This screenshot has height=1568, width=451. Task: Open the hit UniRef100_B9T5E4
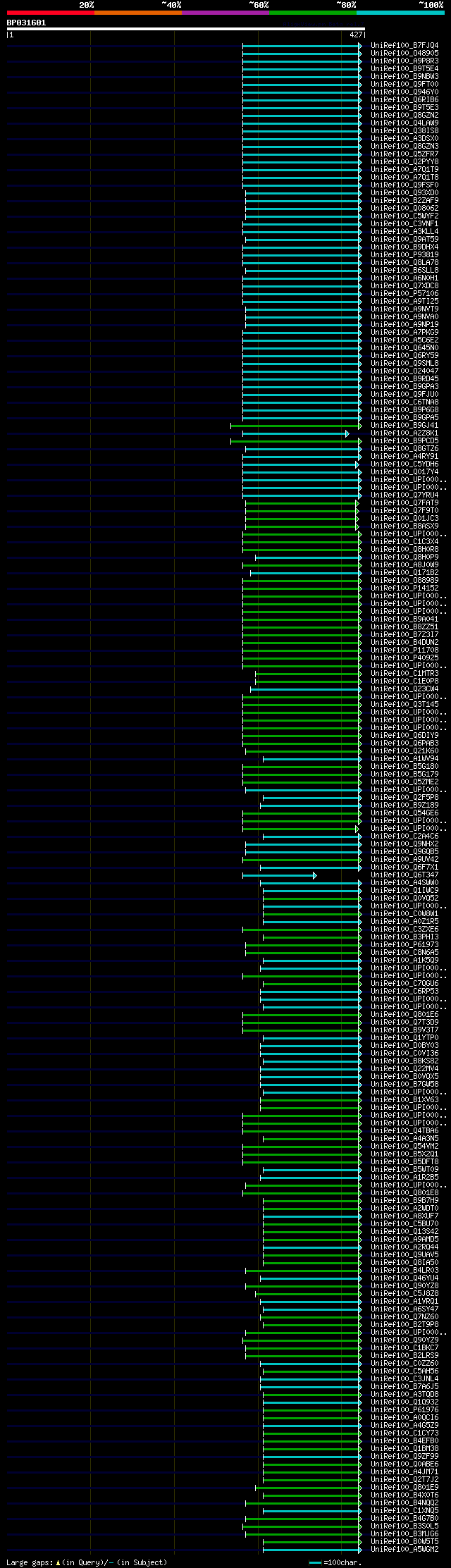[404, 68]
